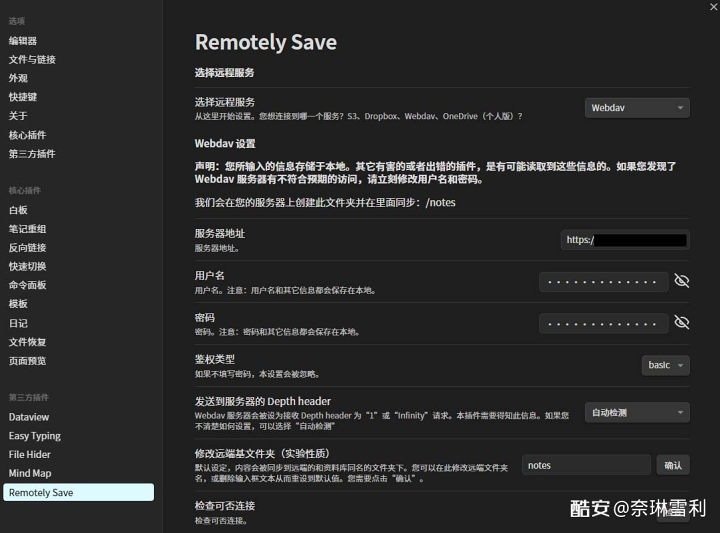Focus the password masked field
The width and height of the screenshot is (720, 533).
(603, 323)
